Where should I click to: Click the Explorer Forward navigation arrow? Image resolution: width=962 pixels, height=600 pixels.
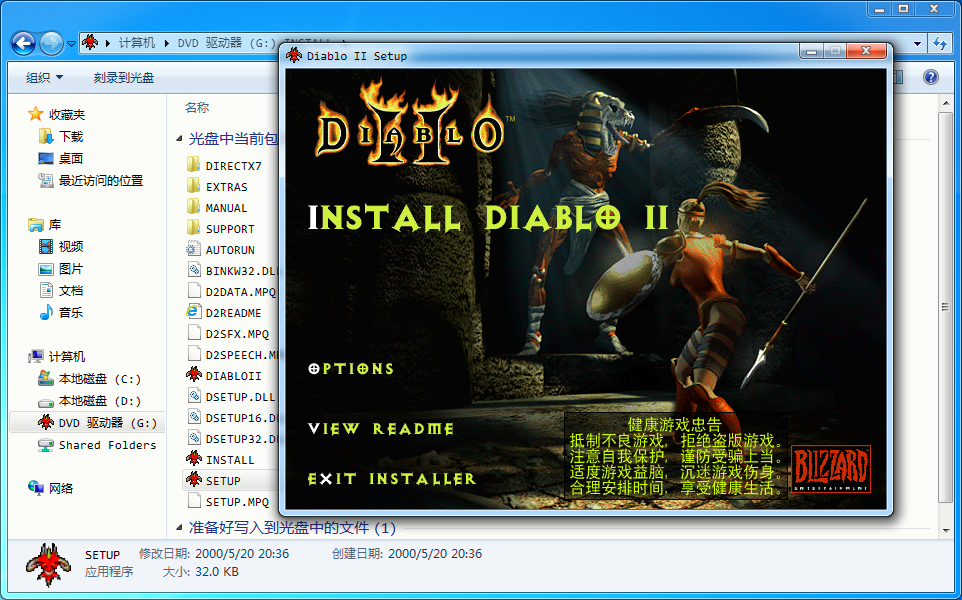click(51, 44)
